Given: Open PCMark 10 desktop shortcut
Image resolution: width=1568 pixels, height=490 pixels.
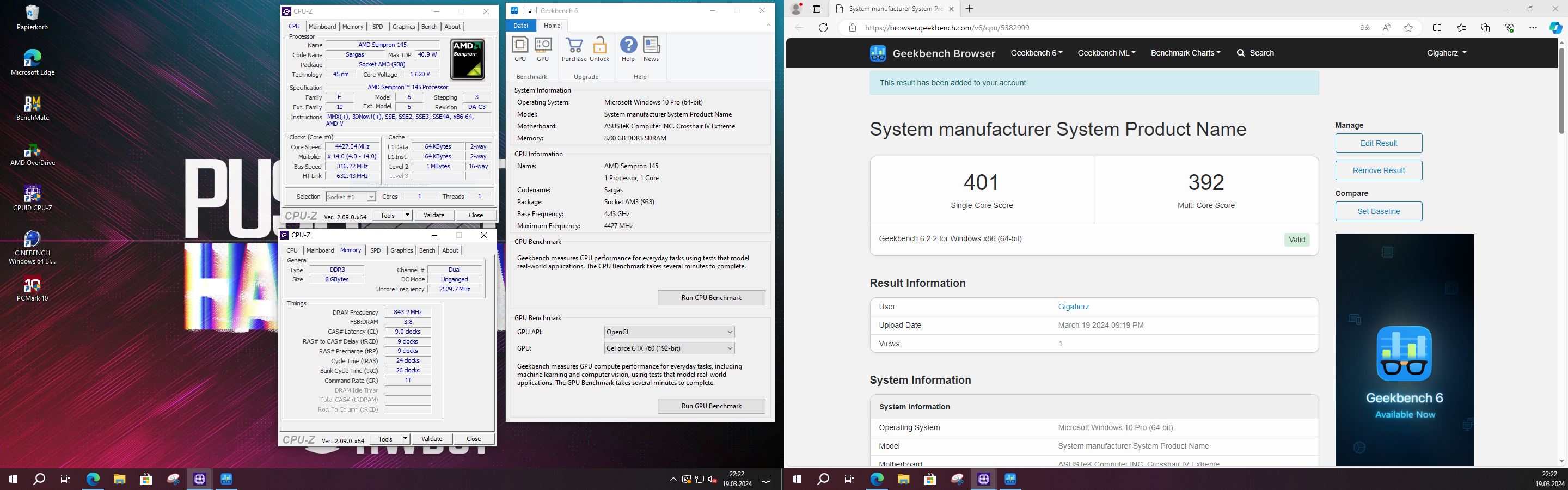Looking at the screenshot, I should (32, 289).
